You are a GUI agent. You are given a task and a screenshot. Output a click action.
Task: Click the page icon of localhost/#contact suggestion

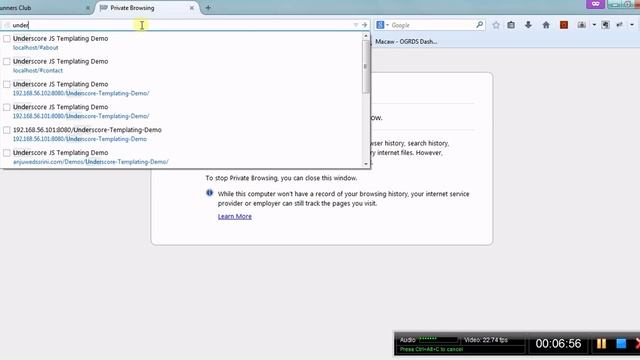click(x=7, y=62)
